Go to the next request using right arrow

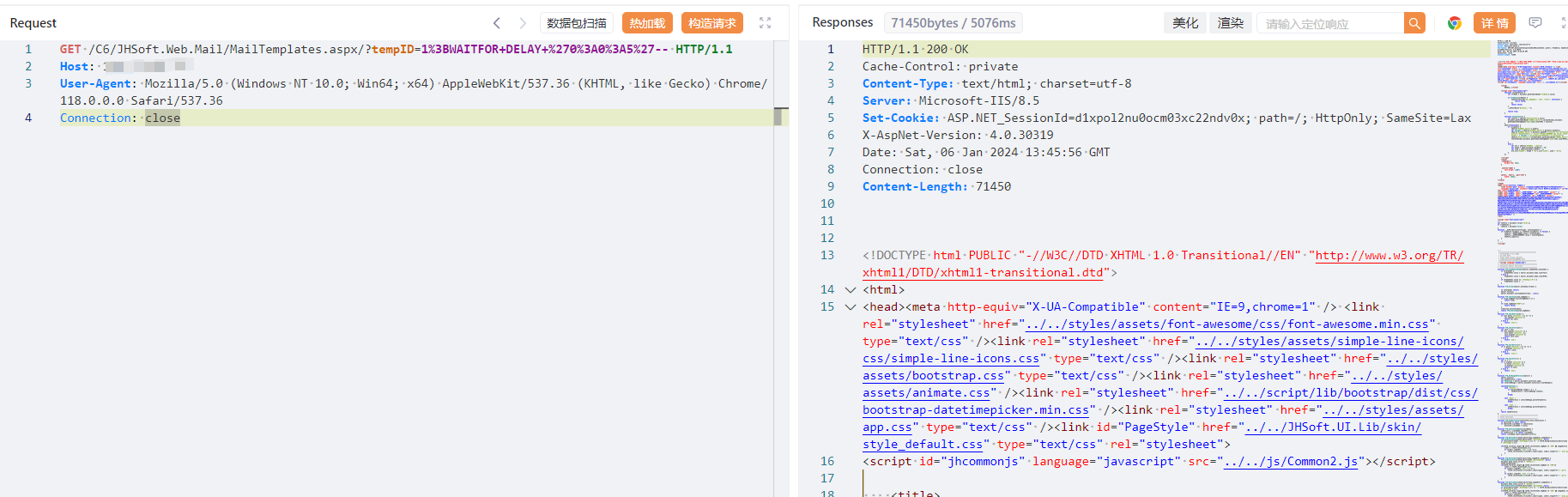(x=523, y=23)
